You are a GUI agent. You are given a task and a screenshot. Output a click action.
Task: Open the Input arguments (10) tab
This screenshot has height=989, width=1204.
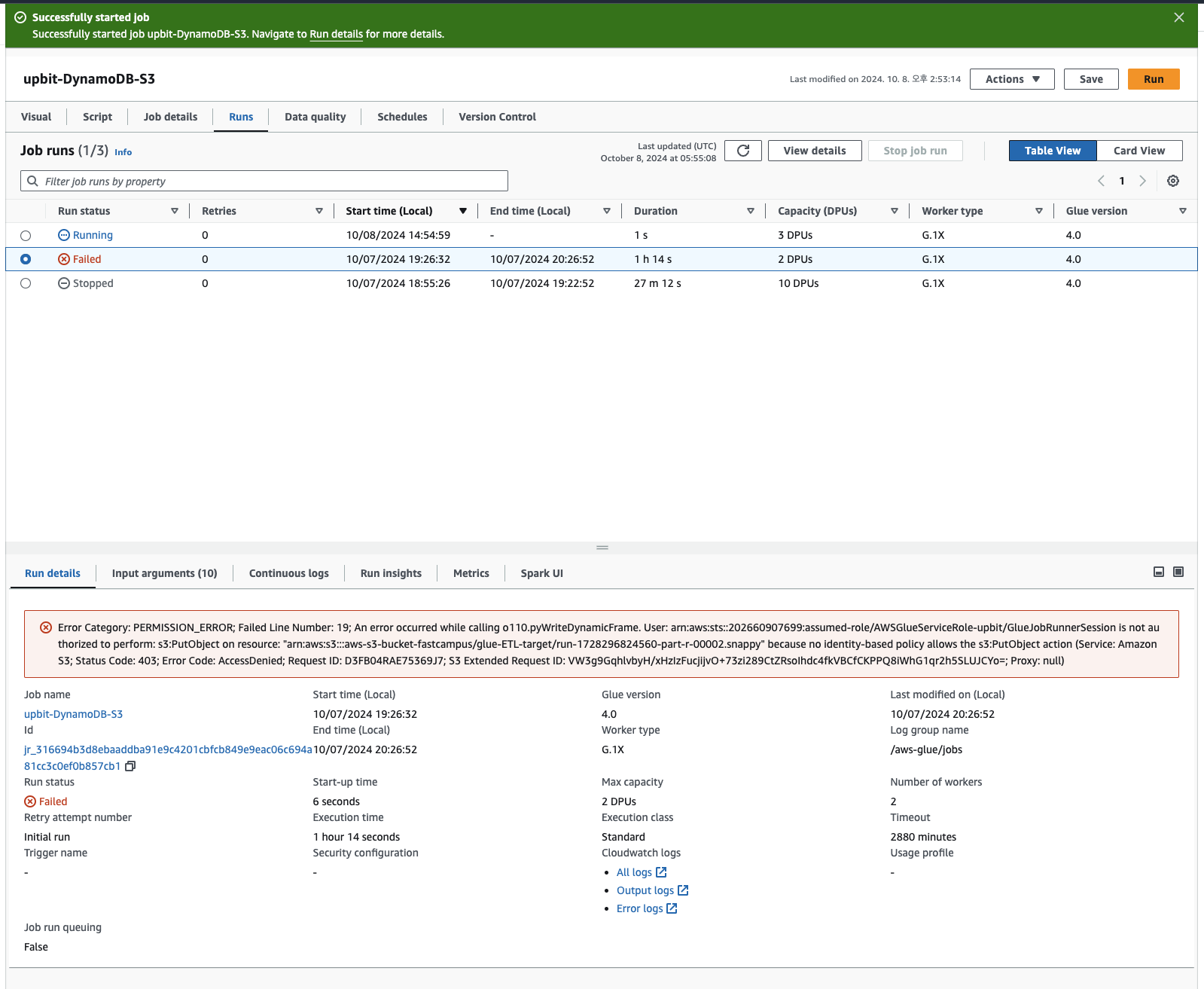[164, 573]
